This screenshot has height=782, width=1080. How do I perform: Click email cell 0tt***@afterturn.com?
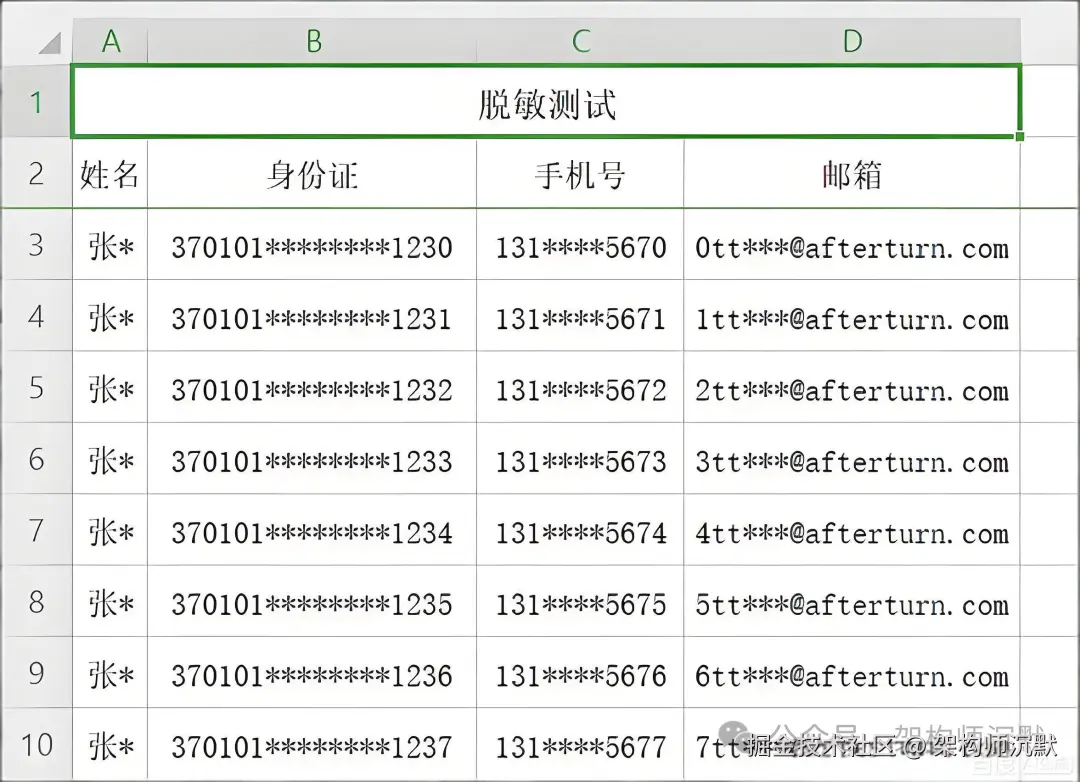point(852,245)
